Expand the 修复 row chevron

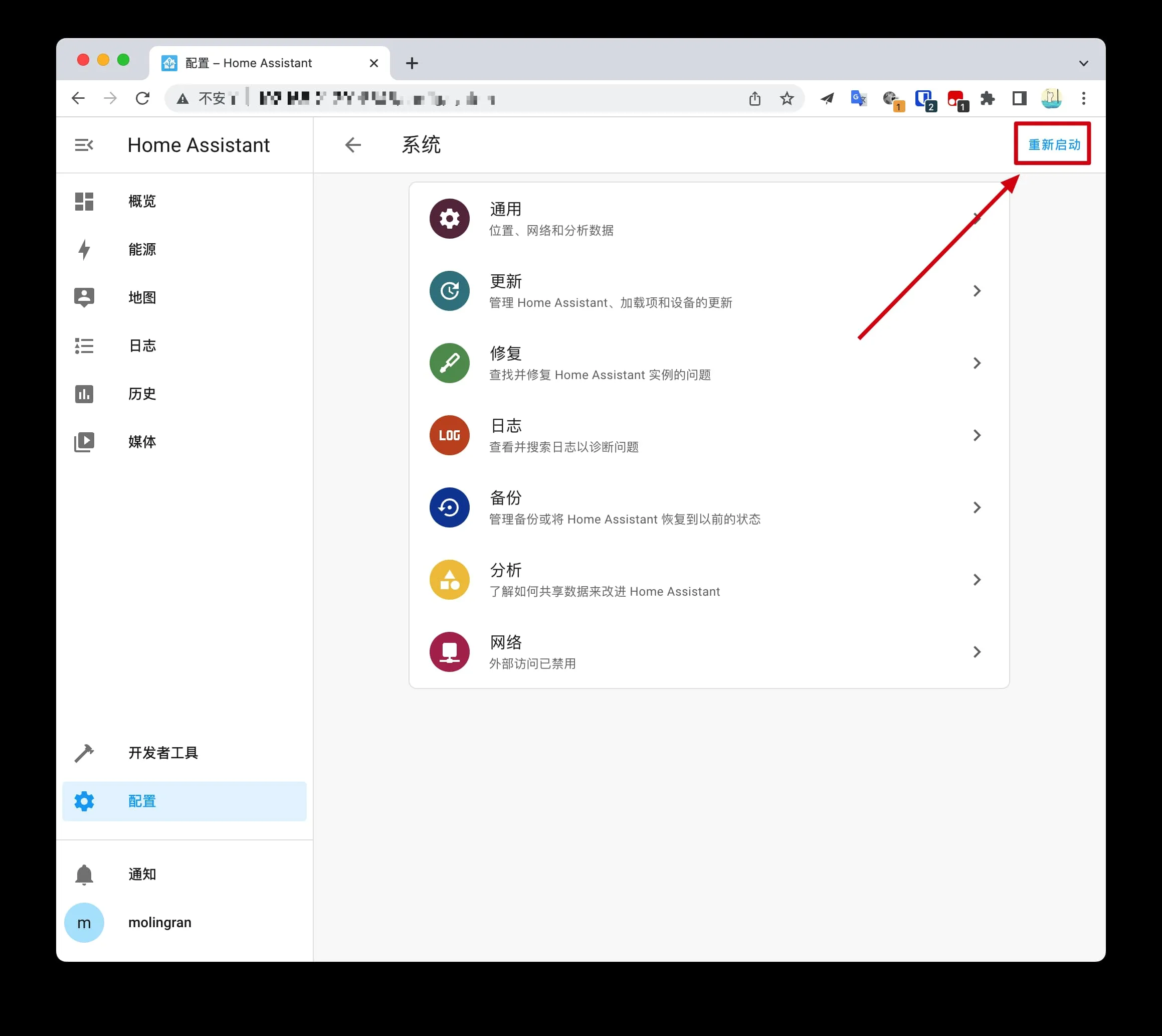coord(977,363)
